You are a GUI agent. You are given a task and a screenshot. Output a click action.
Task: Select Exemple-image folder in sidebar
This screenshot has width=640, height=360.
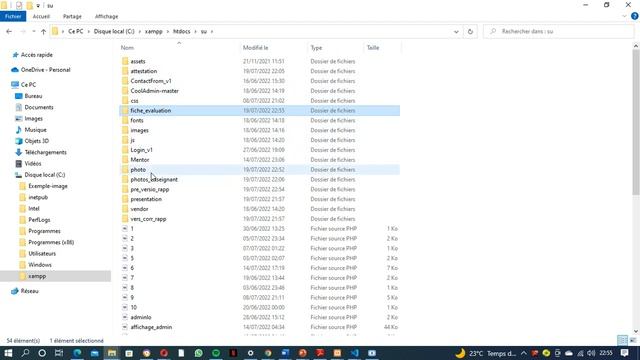click(48, 186)
